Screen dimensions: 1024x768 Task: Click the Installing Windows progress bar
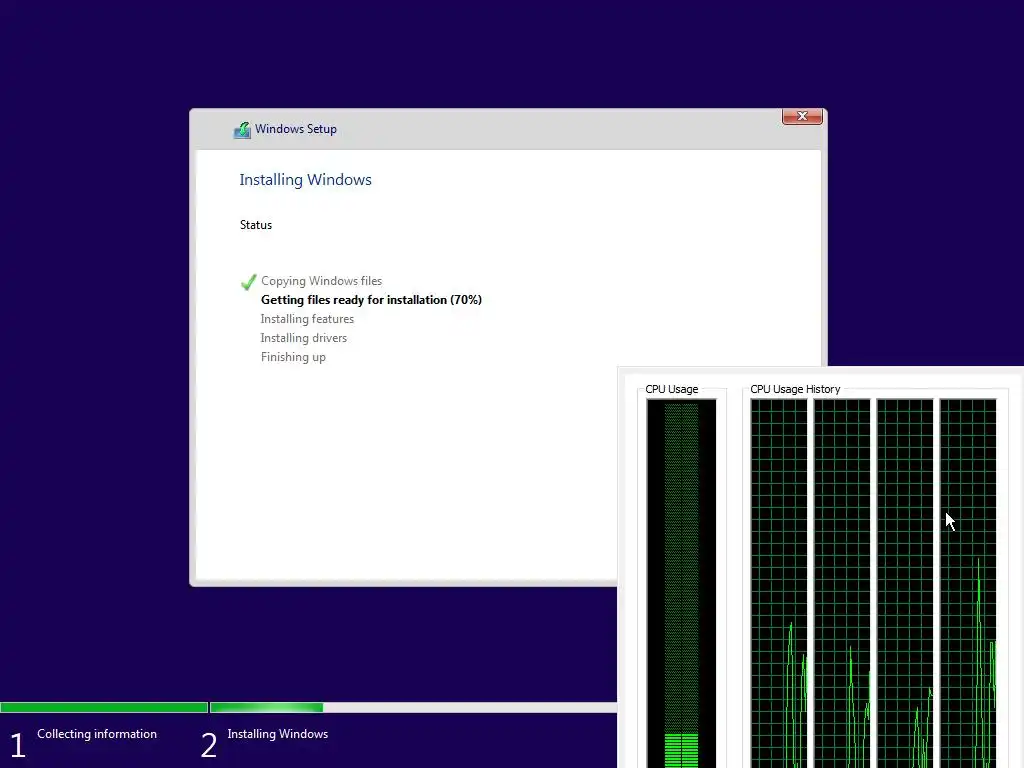coord(413,707)
